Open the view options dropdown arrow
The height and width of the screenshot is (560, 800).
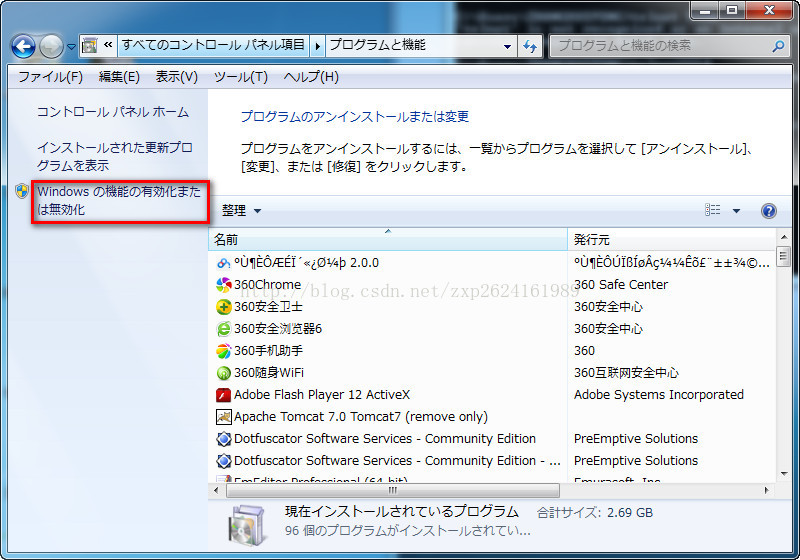736,211
